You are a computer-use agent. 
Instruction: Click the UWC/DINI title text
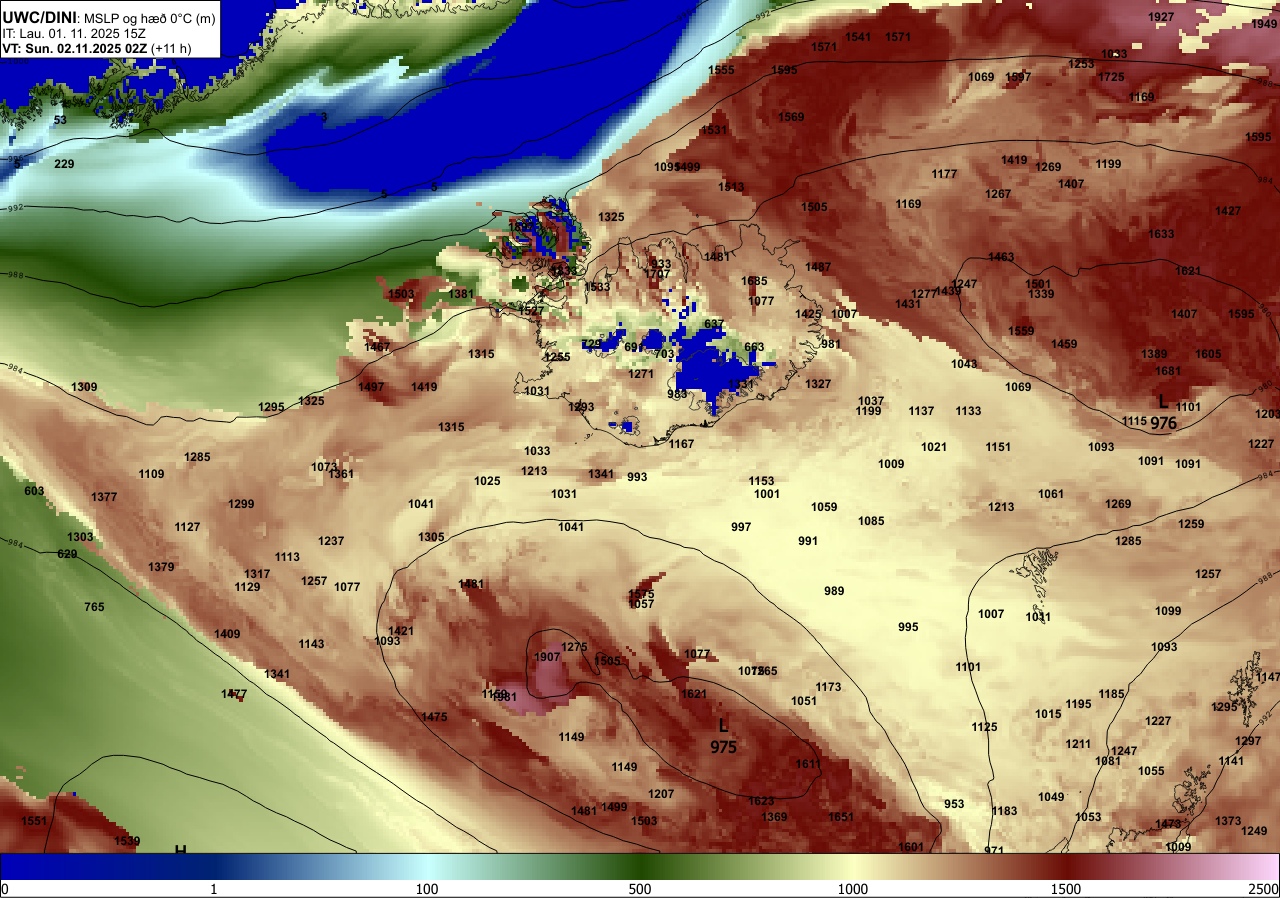tap(39, 16)
